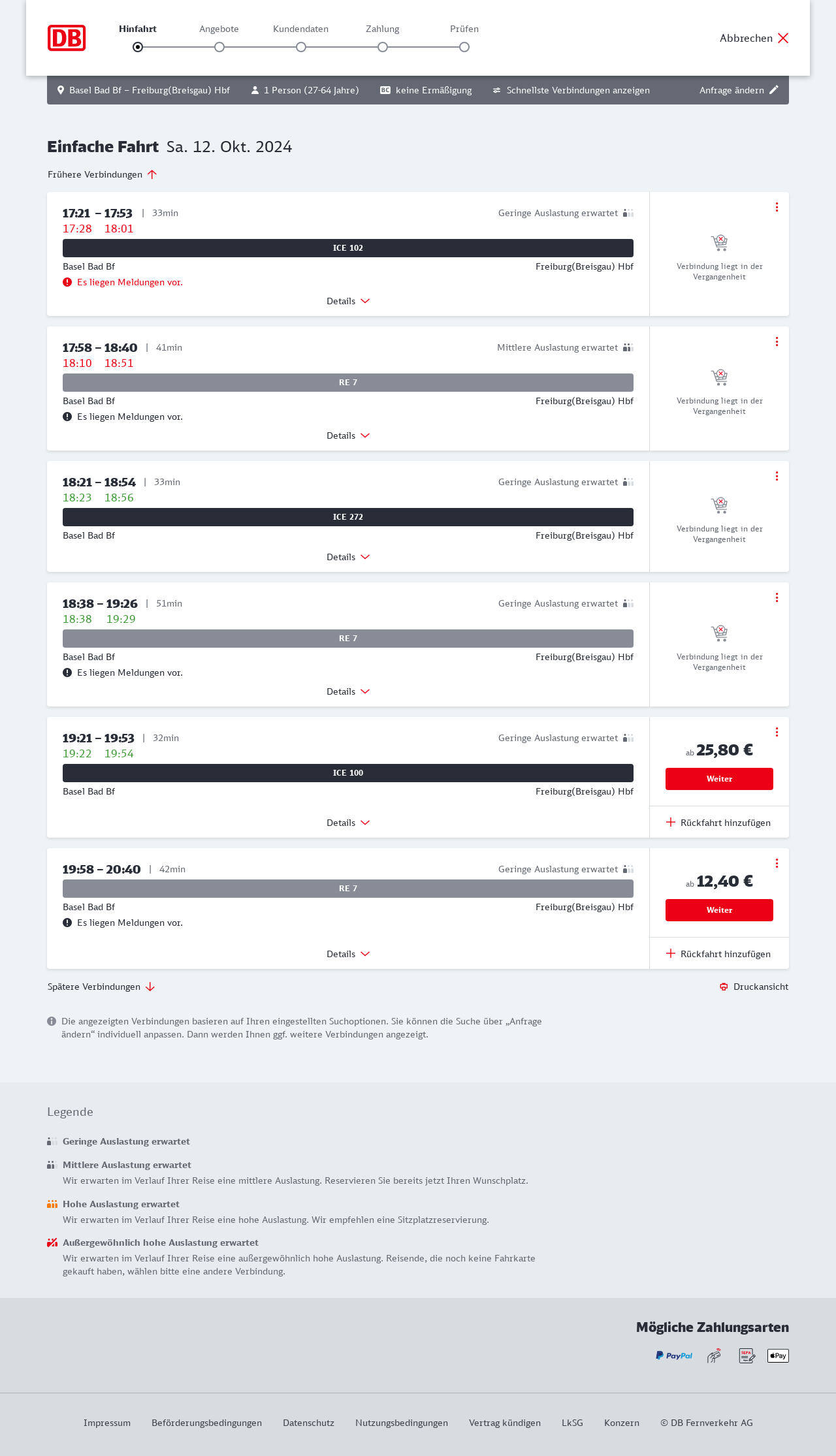Open three-dot menu for ICE 102 connection

click(777, 207)
